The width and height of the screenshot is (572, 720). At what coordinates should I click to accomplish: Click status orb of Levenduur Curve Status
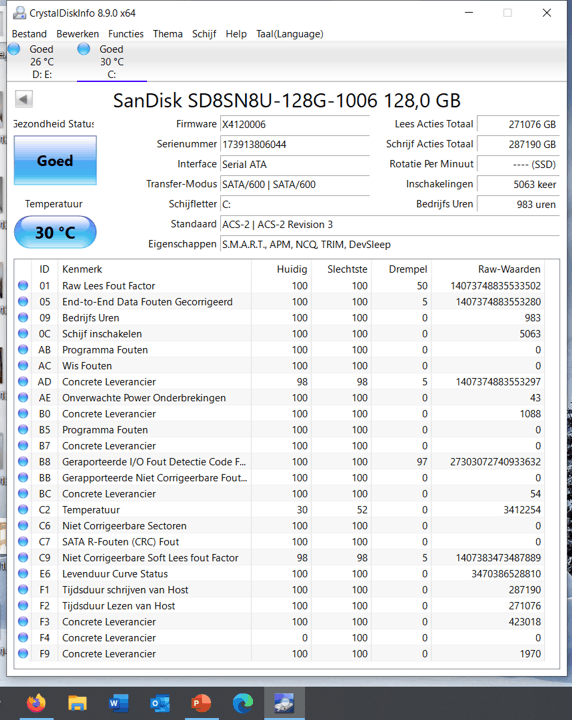pyautogui.click(x=23, y=574)
